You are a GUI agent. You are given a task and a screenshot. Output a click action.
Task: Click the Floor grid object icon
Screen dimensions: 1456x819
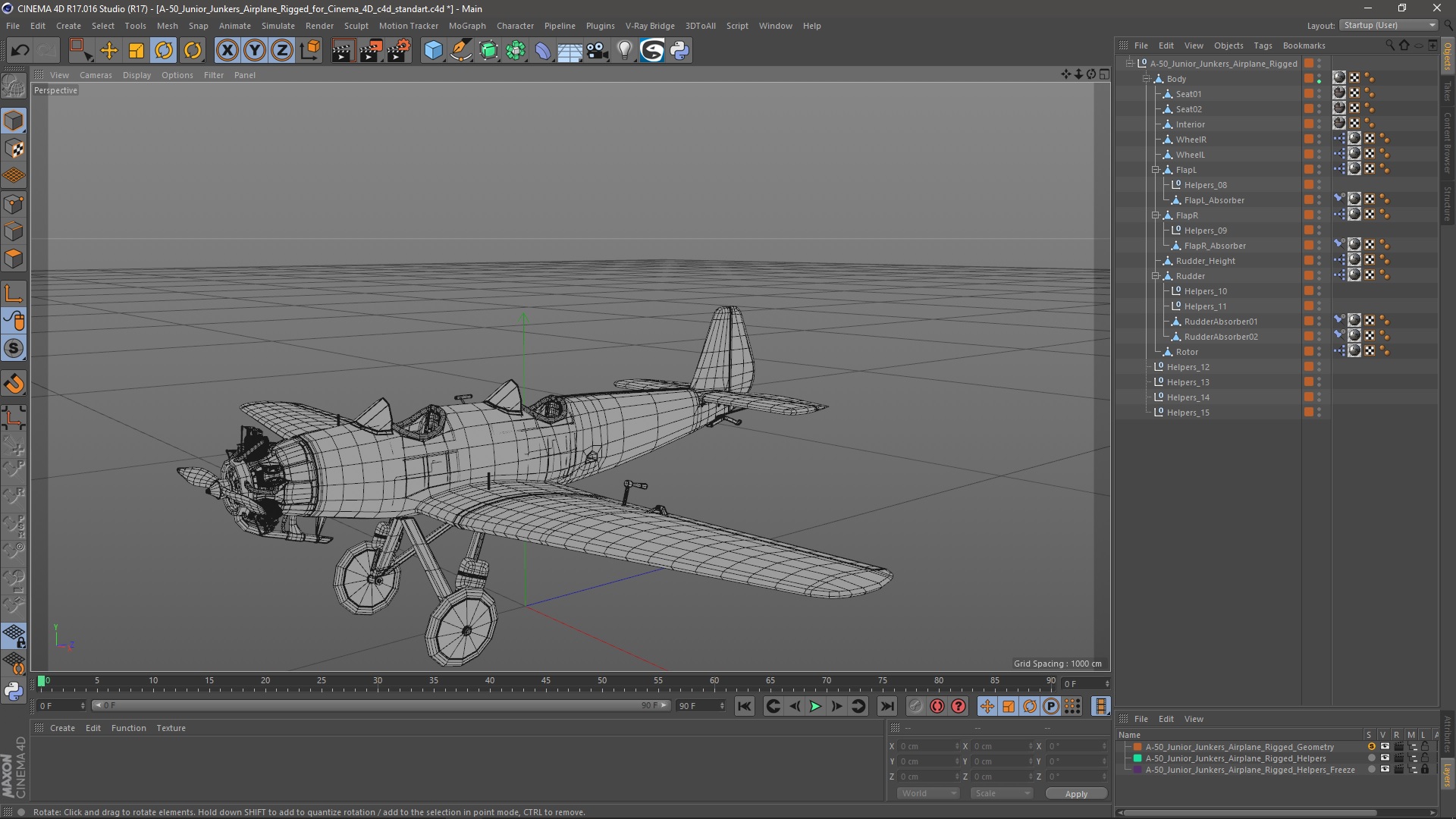coord(570,51)
